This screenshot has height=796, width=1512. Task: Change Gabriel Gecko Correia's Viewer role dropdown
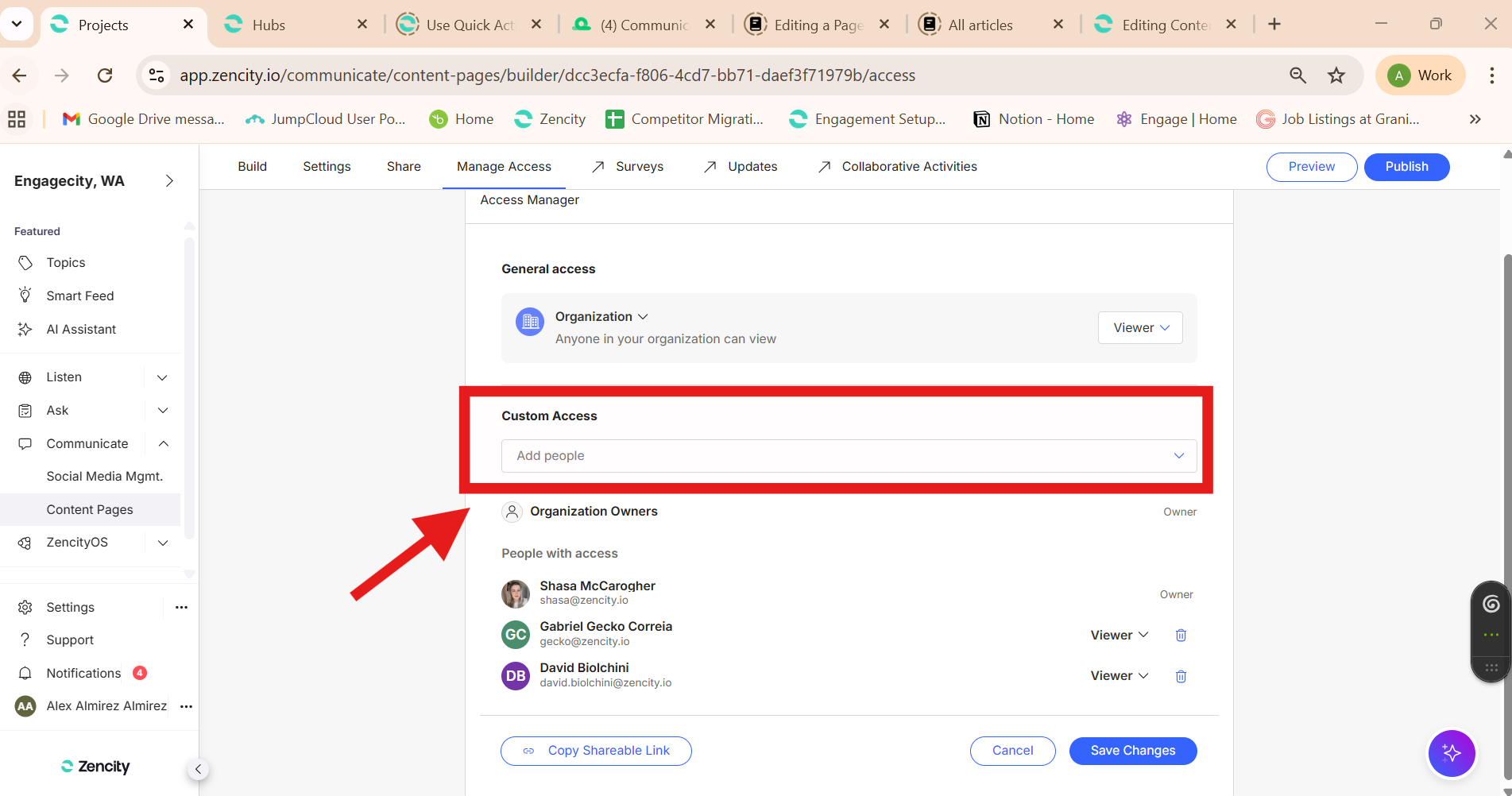[x=1119, y=635]
